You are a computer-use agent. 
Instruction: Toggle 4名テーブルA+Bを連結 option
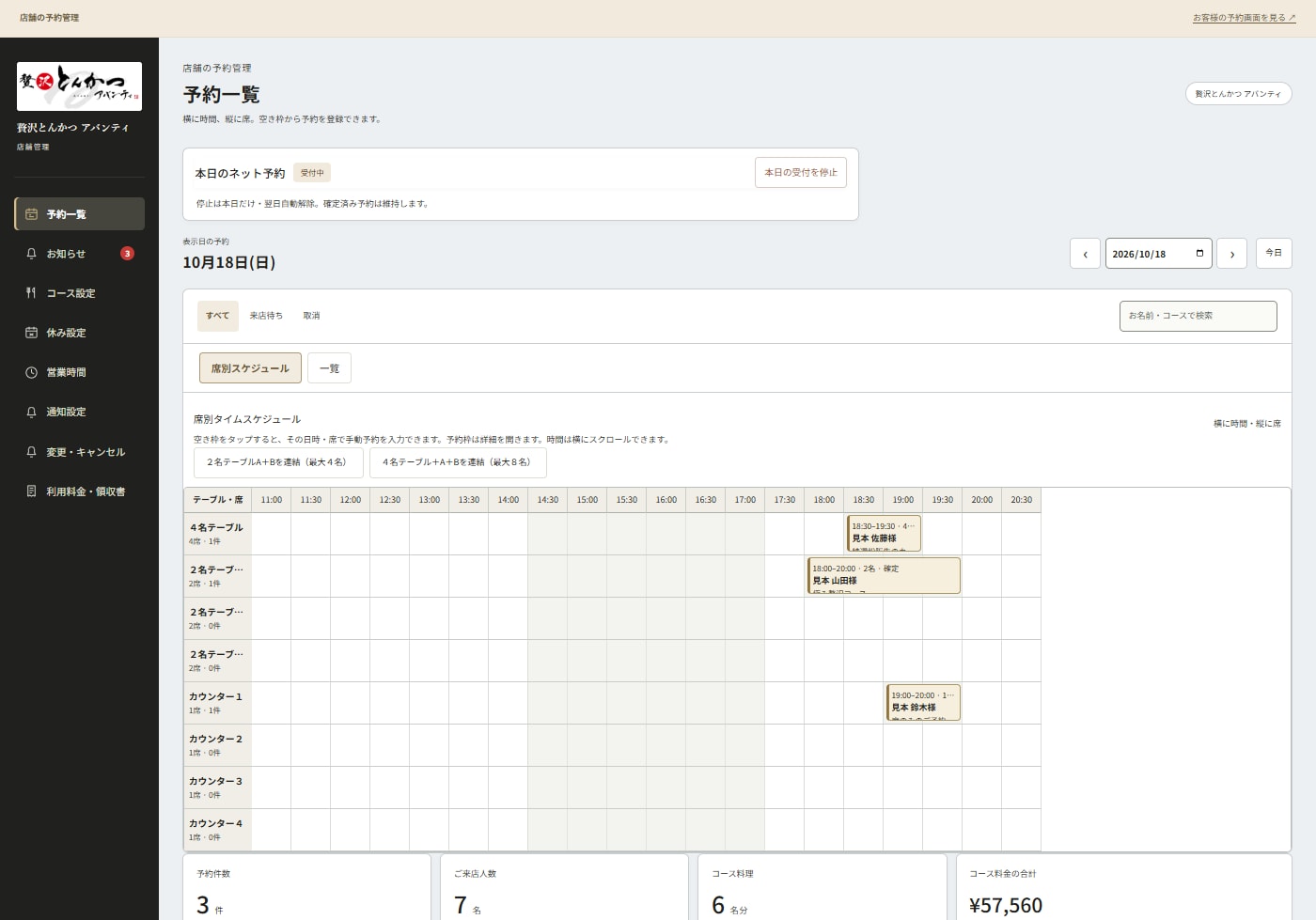click(x=458, y=462)
